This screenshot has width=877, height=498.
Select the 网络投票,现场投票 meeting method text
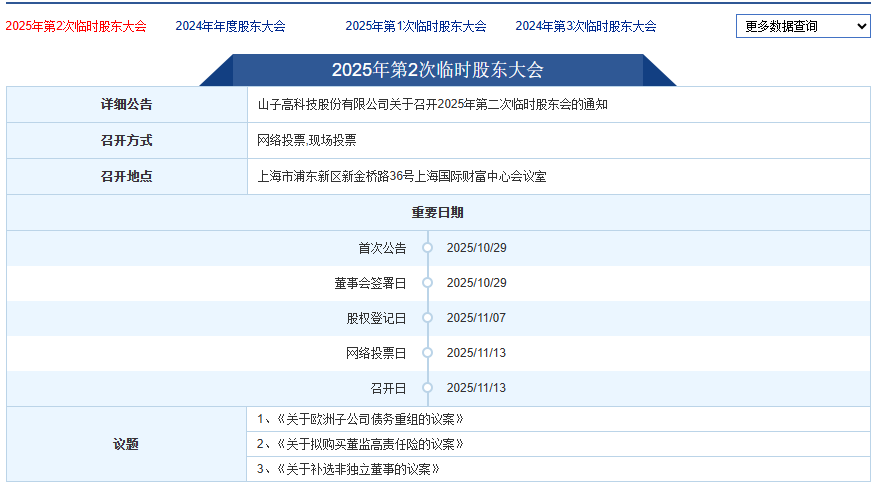click(307, 140)
